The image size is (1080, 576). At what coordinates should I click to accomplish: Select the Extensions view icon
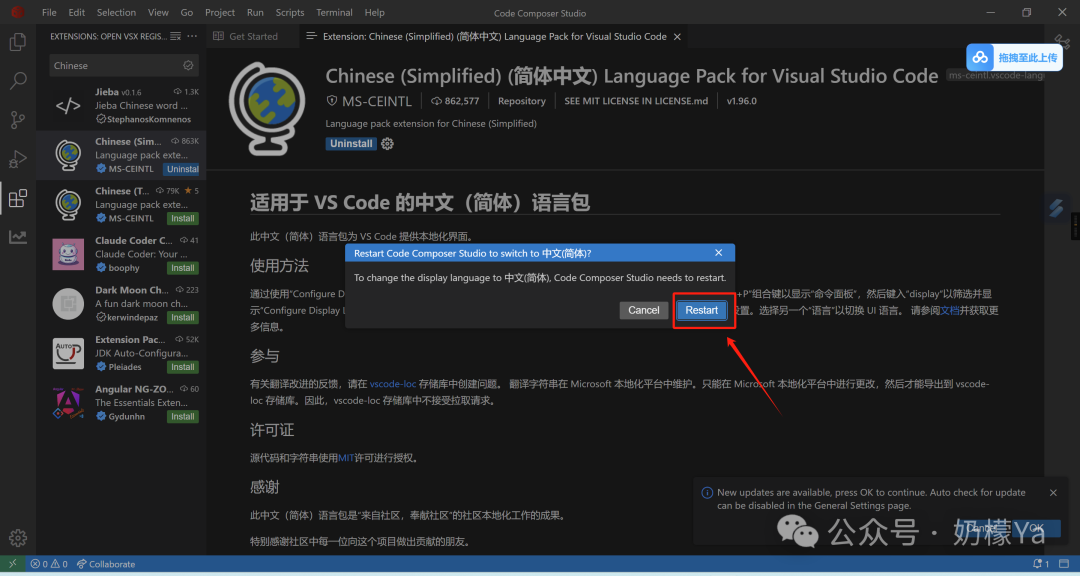[18, 198]
